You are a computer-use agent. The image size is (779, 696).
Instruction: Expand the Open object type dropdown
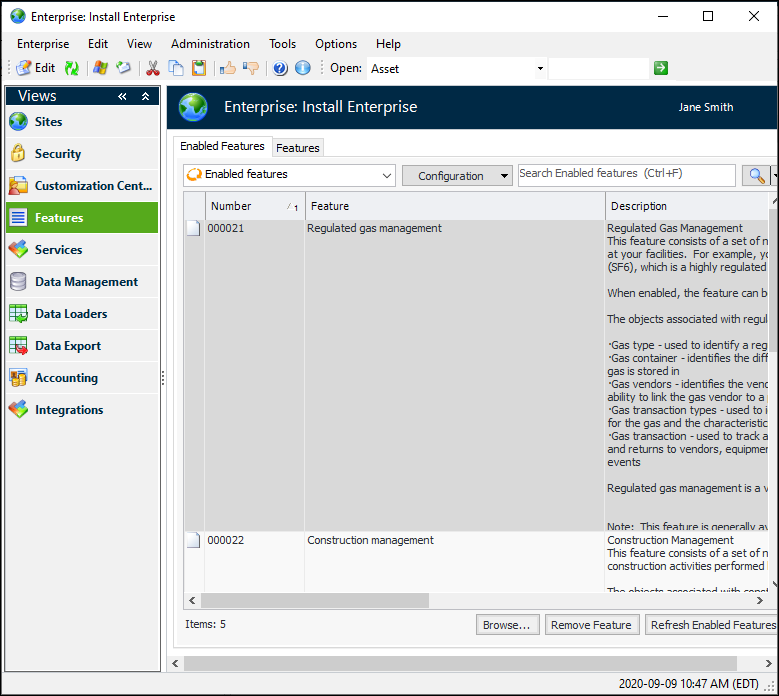pyautogui.click(x=540, y=68)
